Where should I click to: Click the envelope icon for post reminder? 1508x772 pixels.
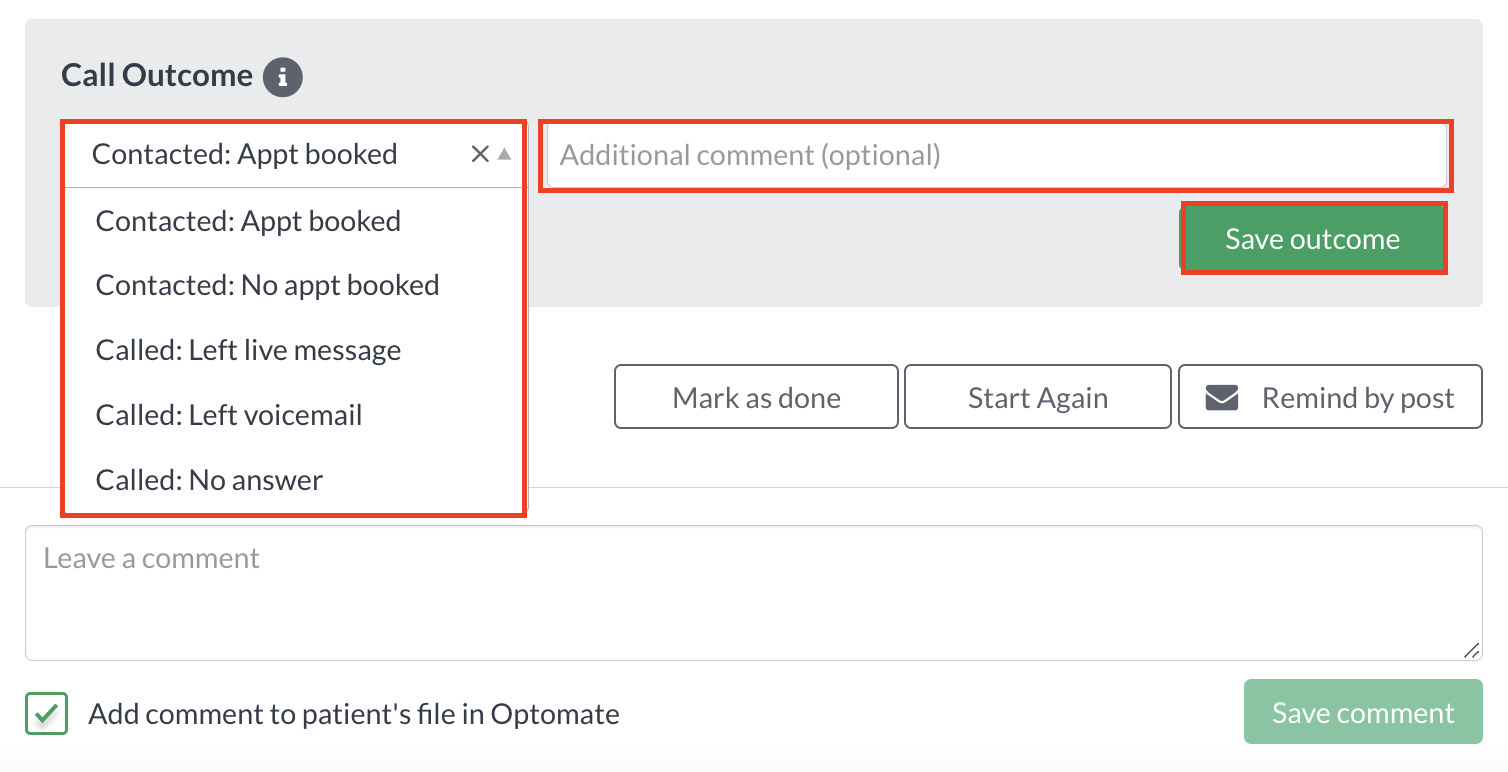click(x=1222, y=398)
